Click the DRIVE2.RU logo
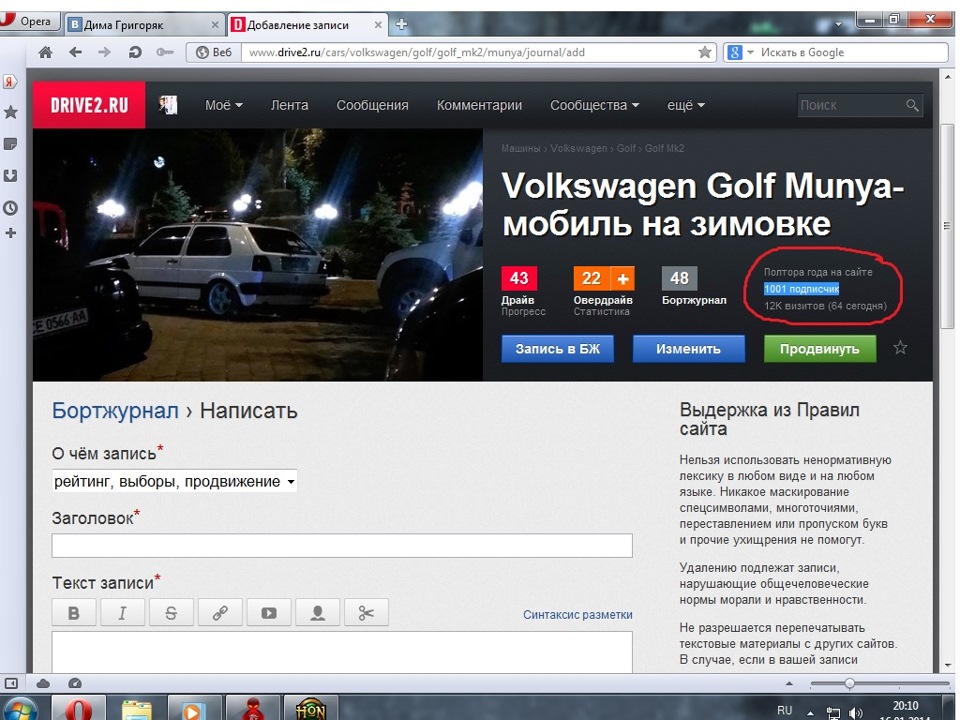The width and height of the screenshot is (960, 720). click(x=89, y=105)
